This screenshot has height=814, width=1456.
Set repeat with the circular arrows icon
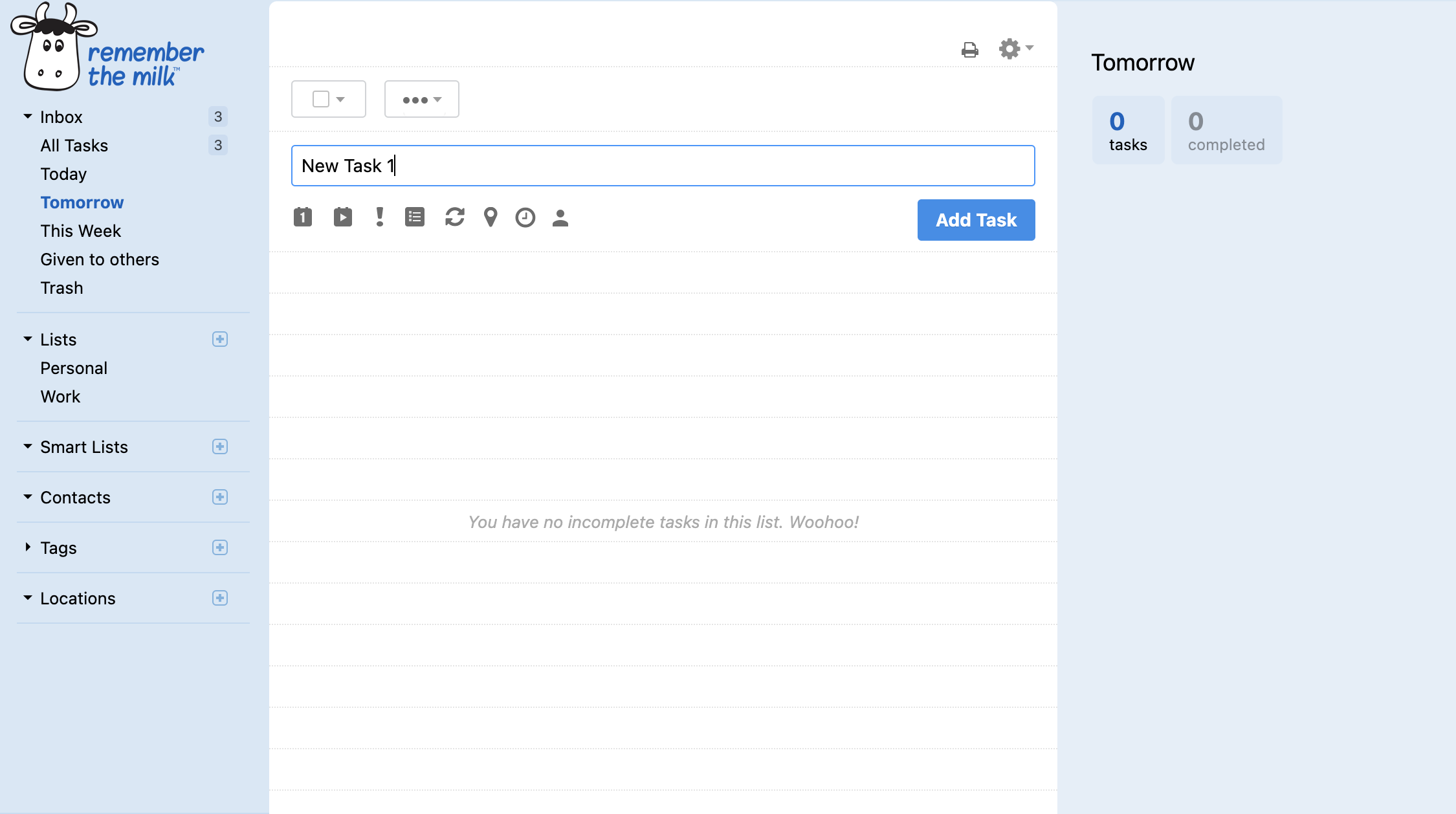coord(455,217)
